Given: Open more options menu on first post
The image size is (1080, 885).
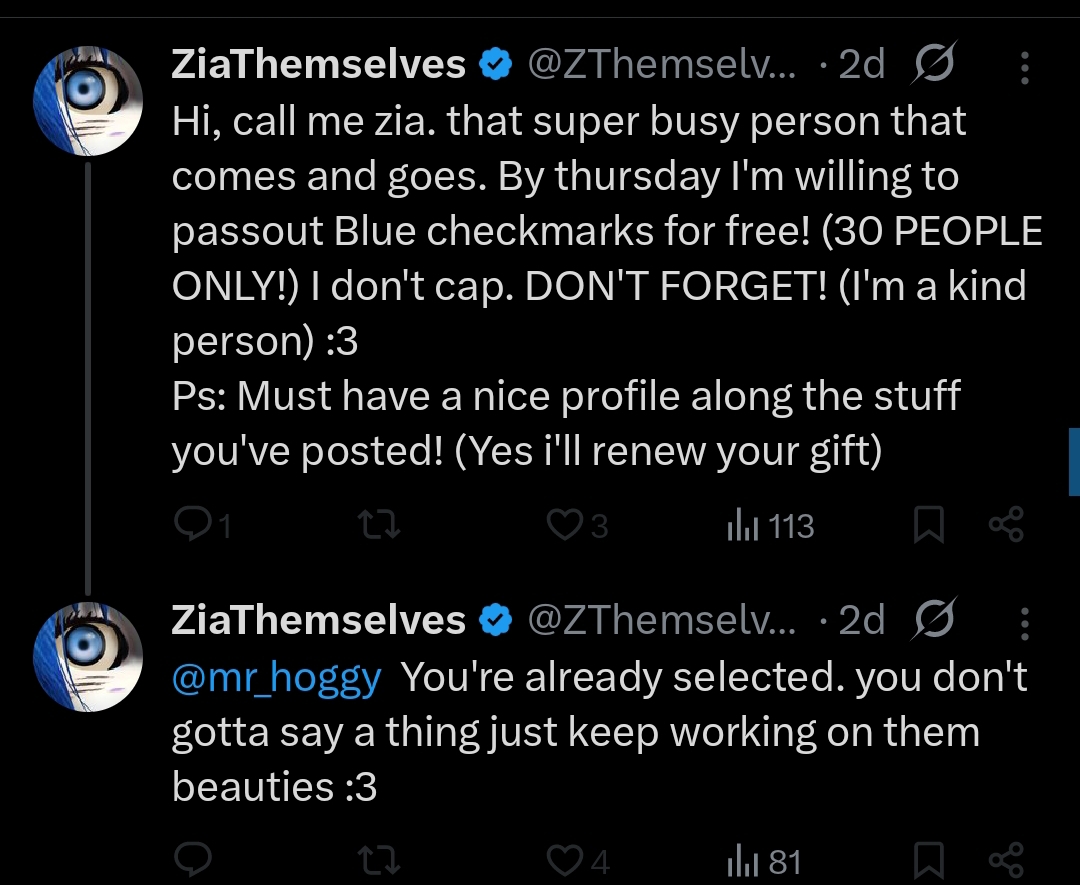Looking at the screenshot, I should (1025, 66).
